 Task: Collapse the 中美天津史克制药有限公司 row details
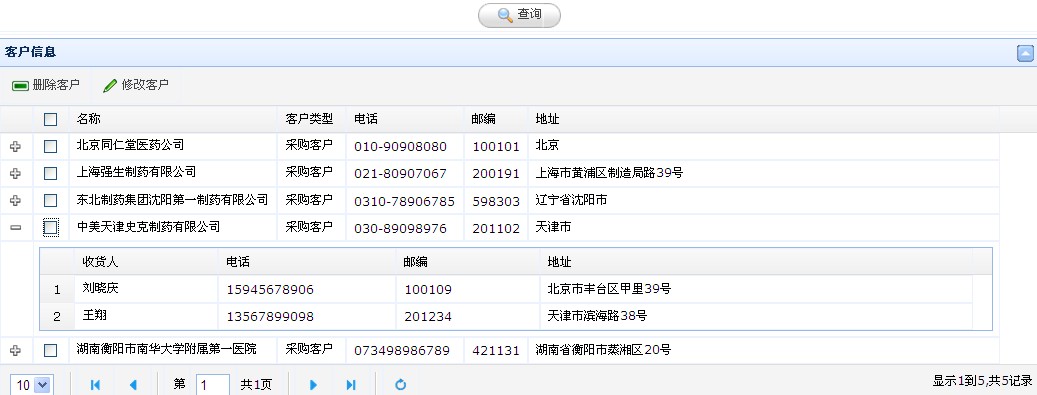[x=16, y=228]
